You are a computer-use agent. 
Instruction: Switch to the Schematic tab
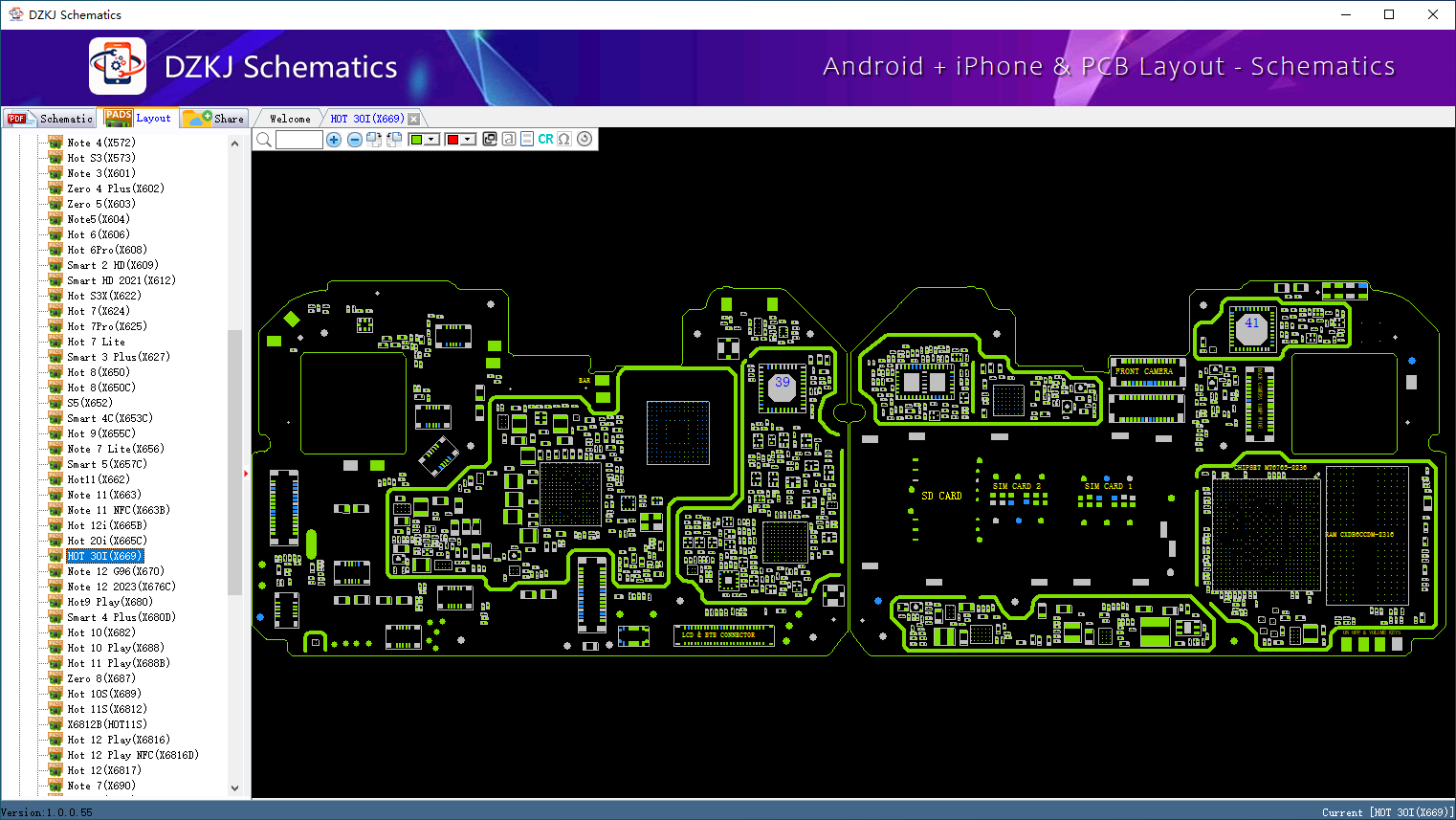tap(50, 119)
